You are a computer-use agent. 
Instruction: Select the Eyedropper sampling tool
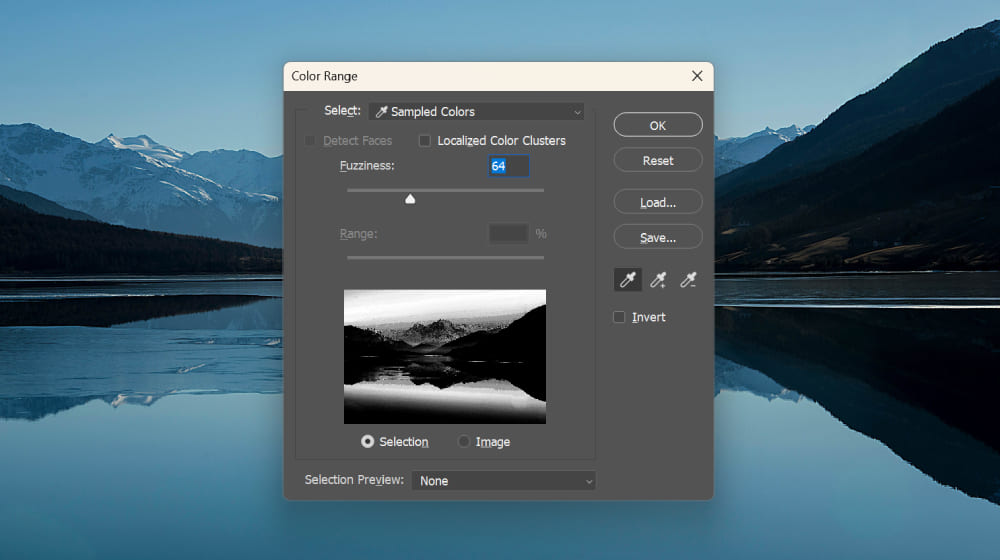628,280
